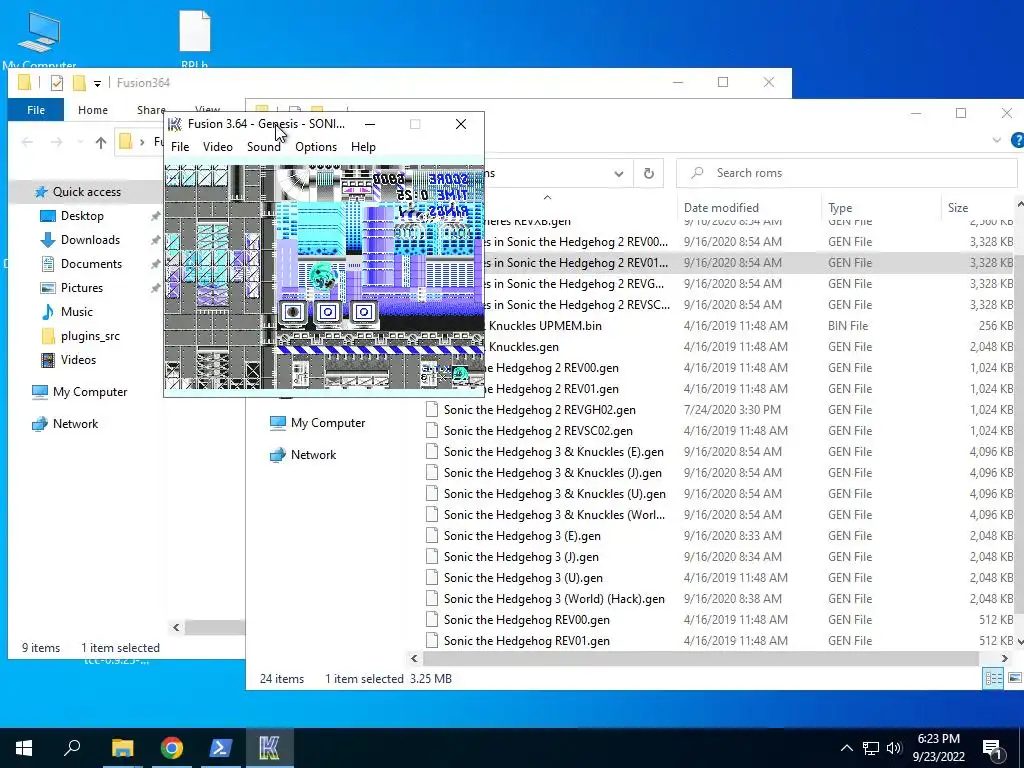1024x768 pixels.
Task: Open PowerShell from taskbar
Action: point(220,748)
